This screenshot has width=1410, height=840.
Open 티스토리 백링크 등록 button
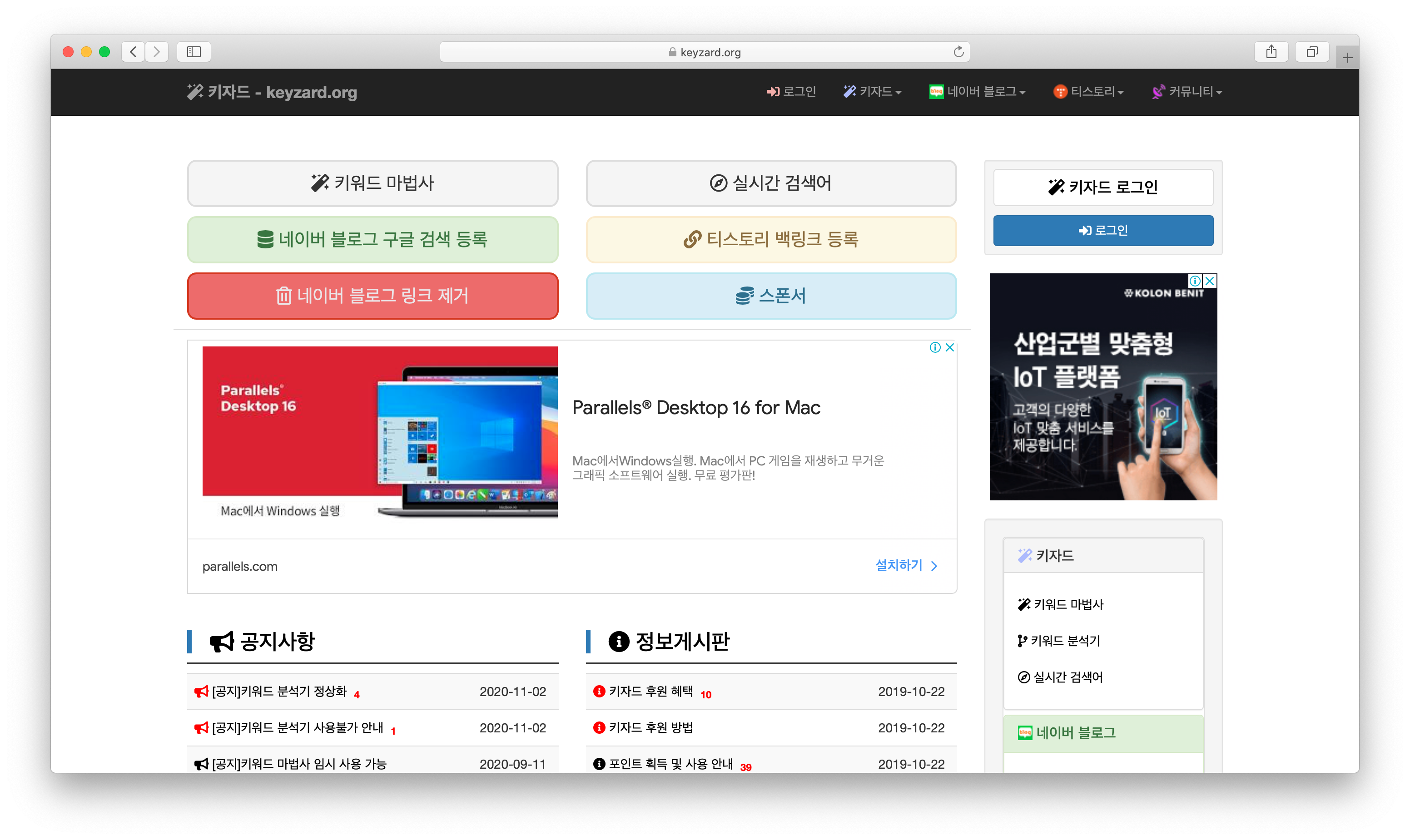coord(771,239)
